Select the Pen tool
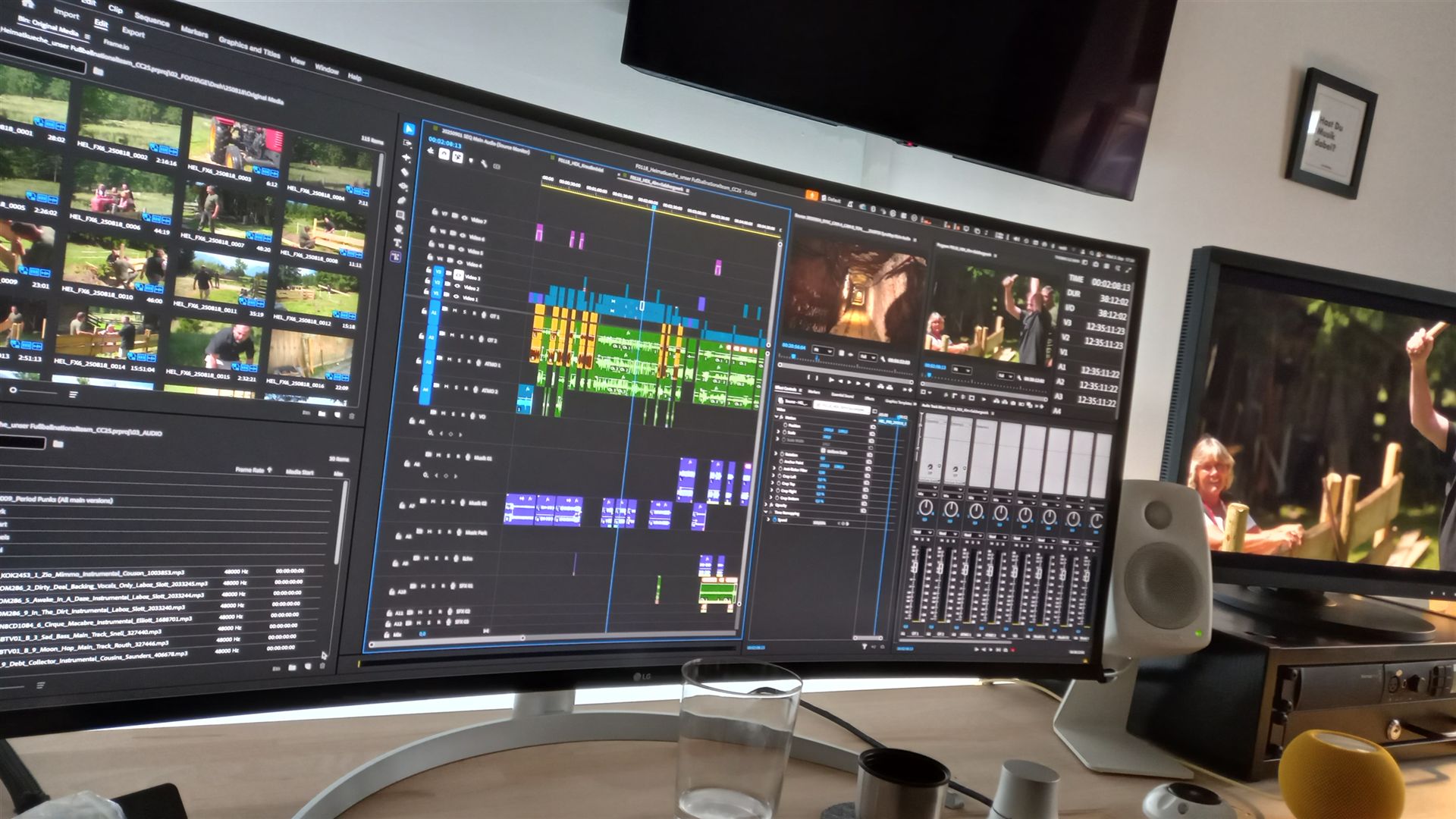Viewport: 1456px width, 819px height. pyautogui.click(x=401, y=201)
